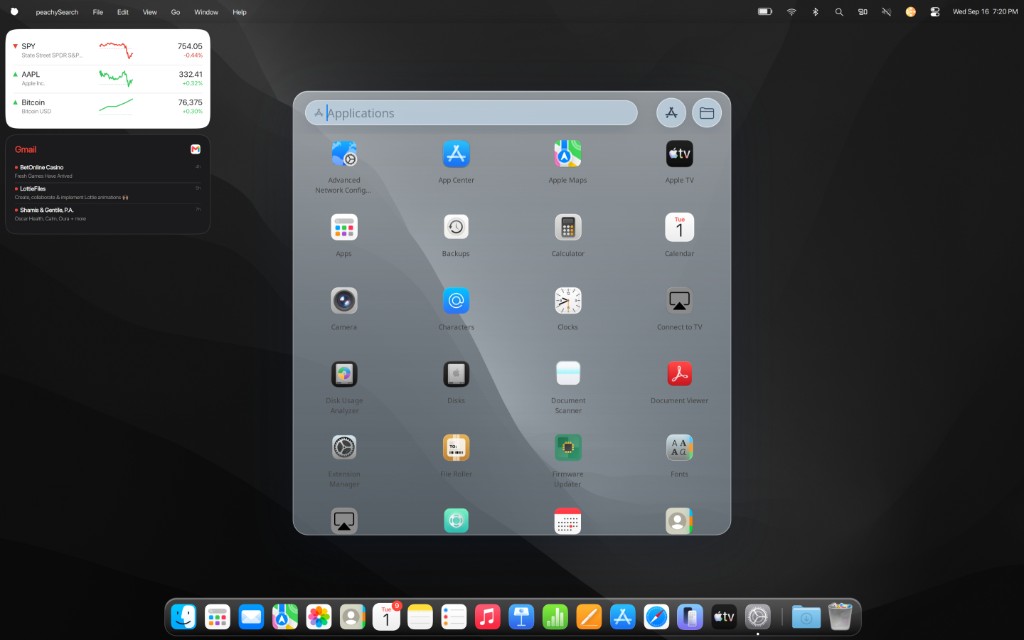Click the Gmail widget title

click(x=25, y=150)
